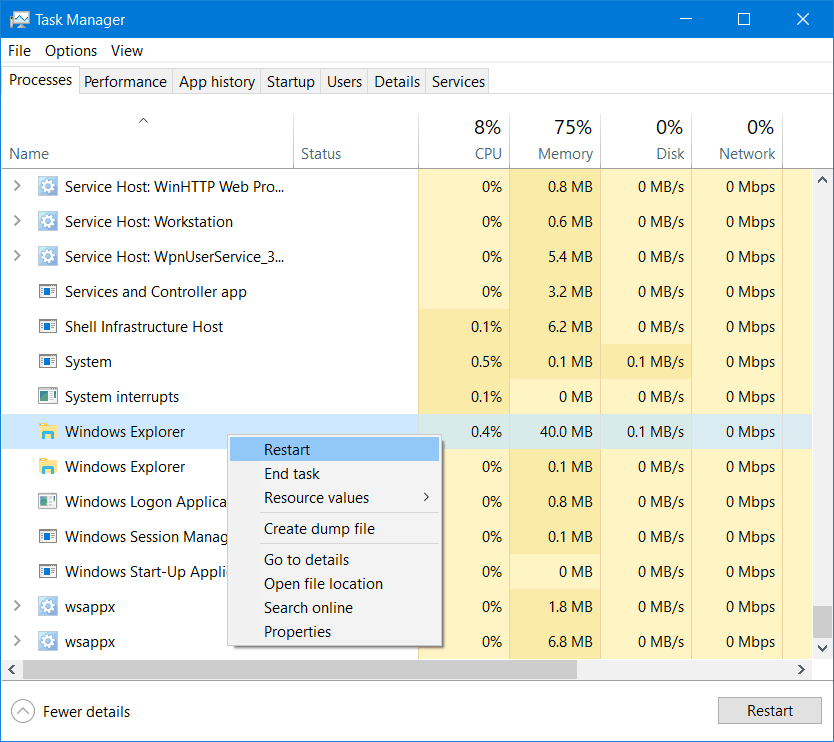Viewport: 834px width, 742px height.
Task: Sort by the Disk column header
Action: tap(646, 141)
